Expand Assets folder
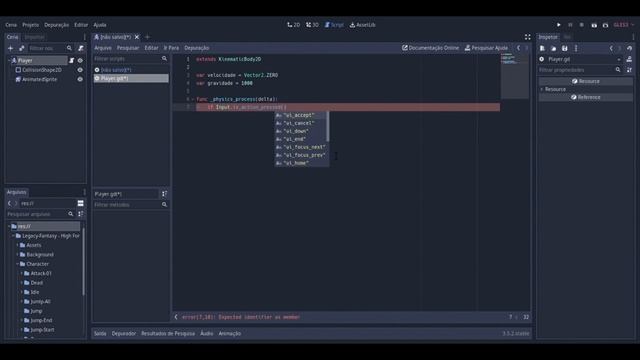This screenshot has width=640, height=360. [18, 245]
